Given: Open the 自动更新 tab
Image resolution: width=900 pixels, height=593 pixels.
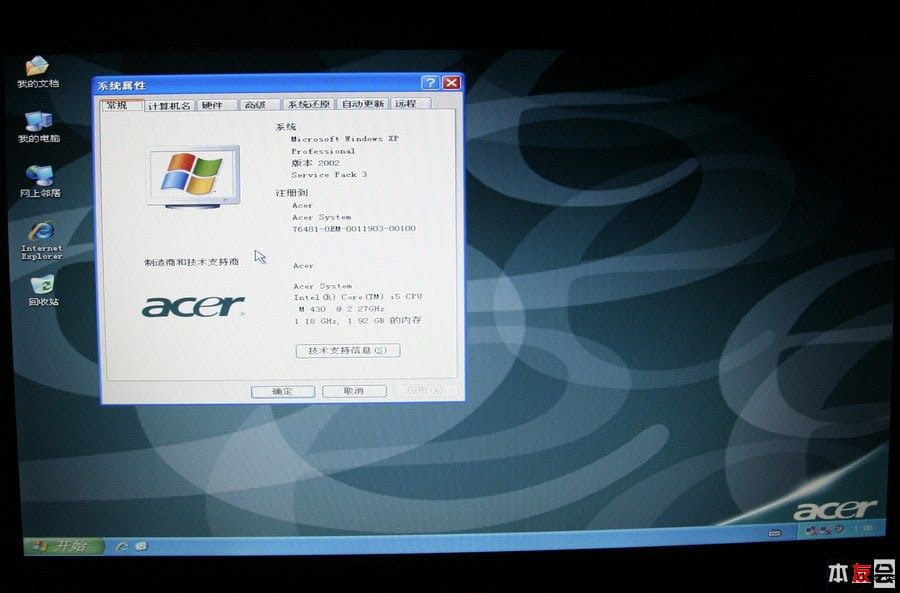Looking at the screenshot, I should tap(362, 104).
